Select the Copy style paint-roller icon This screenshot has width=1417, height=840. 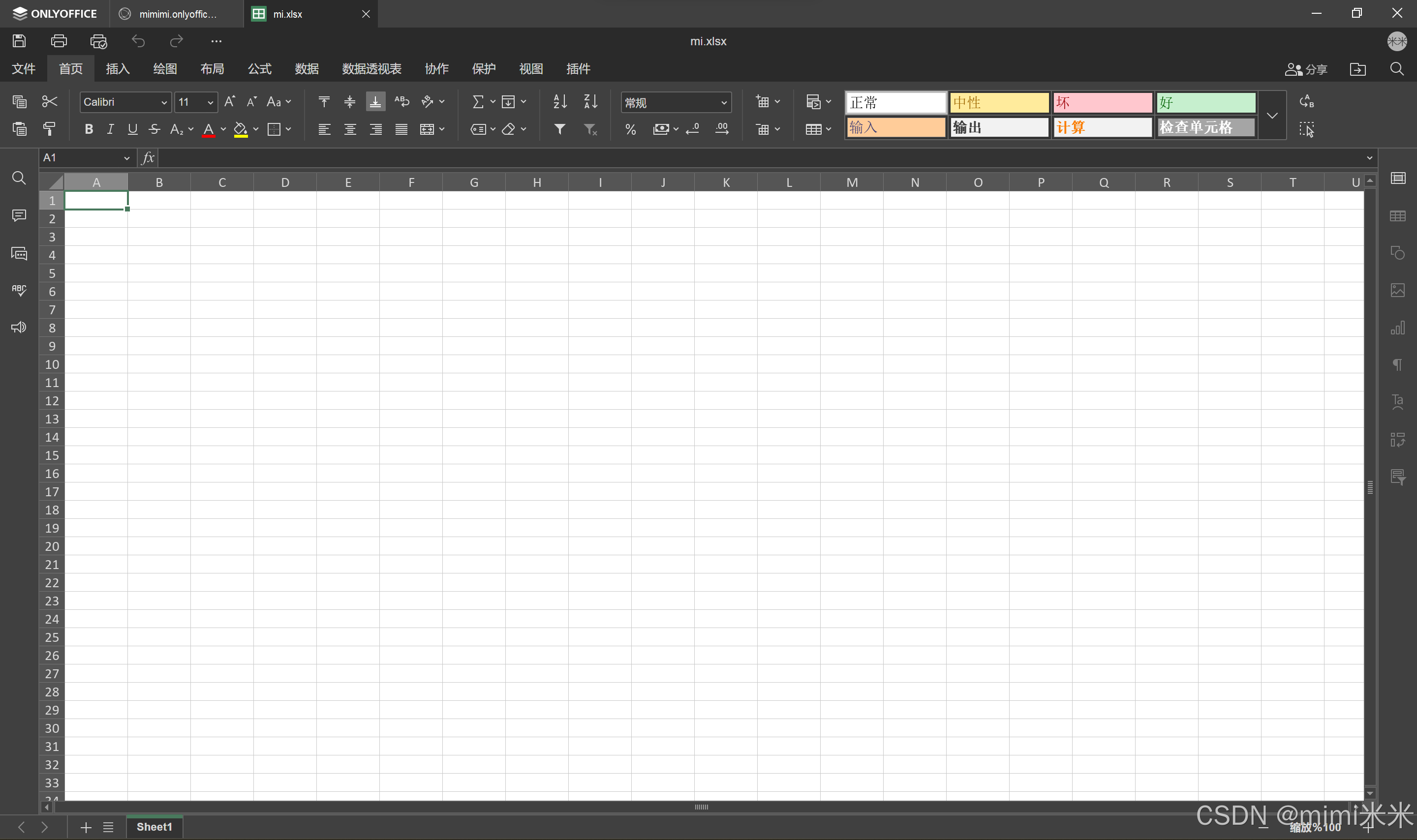[50, 129]
